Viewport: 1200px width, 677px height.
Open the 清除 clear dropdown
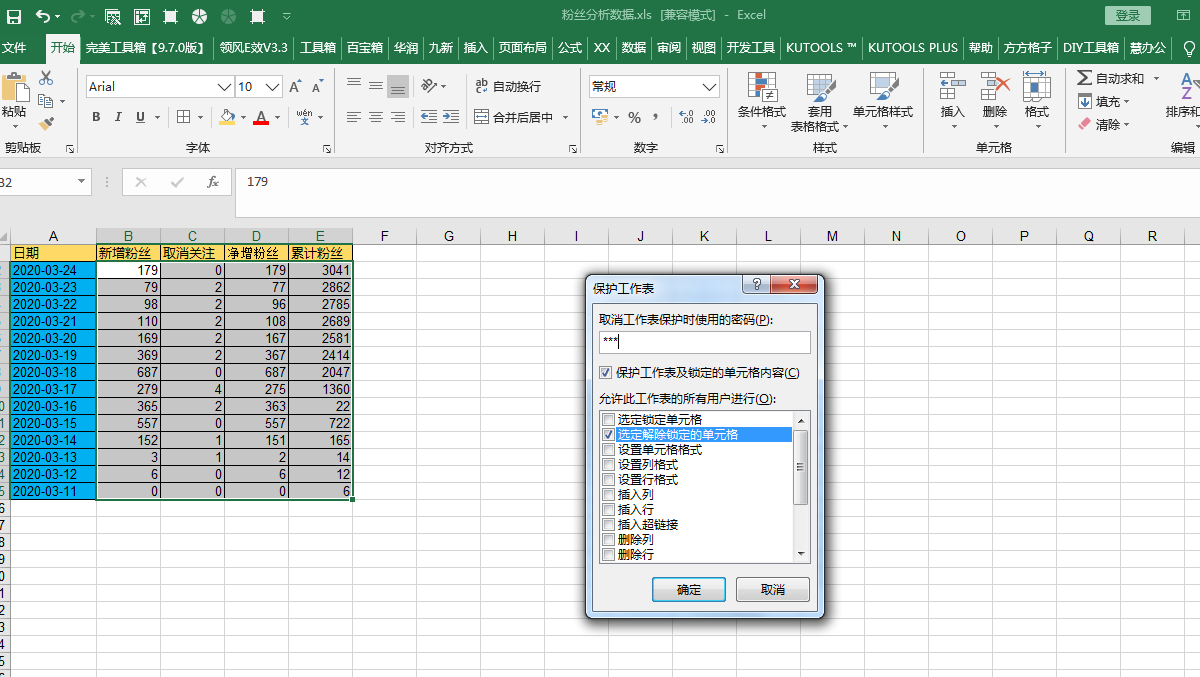pyautogui.click(x=1126, y=125)
